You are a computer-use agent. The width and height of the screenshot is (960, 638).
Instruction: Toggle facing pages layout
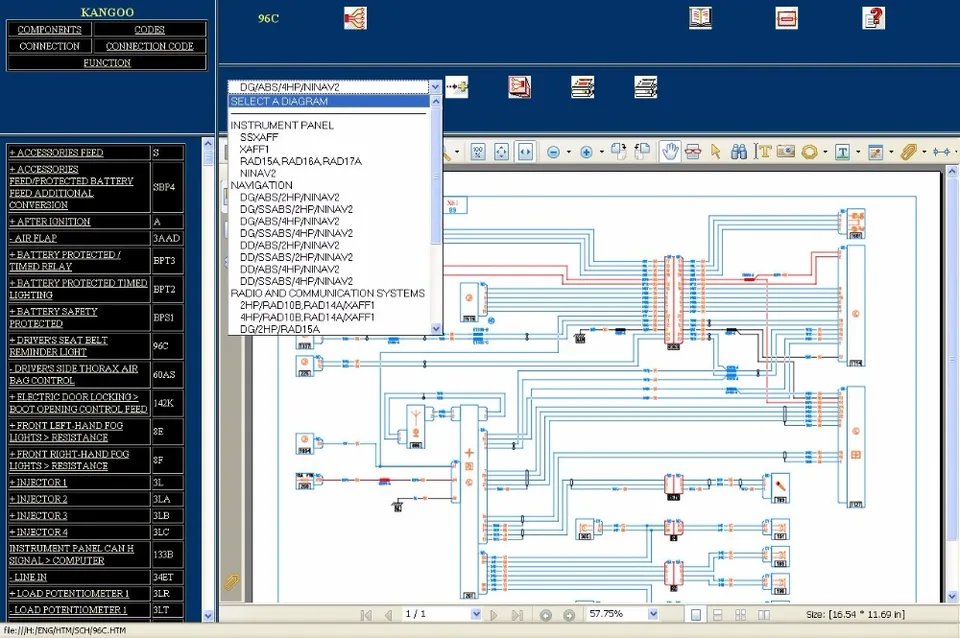[x=763, y=615]
